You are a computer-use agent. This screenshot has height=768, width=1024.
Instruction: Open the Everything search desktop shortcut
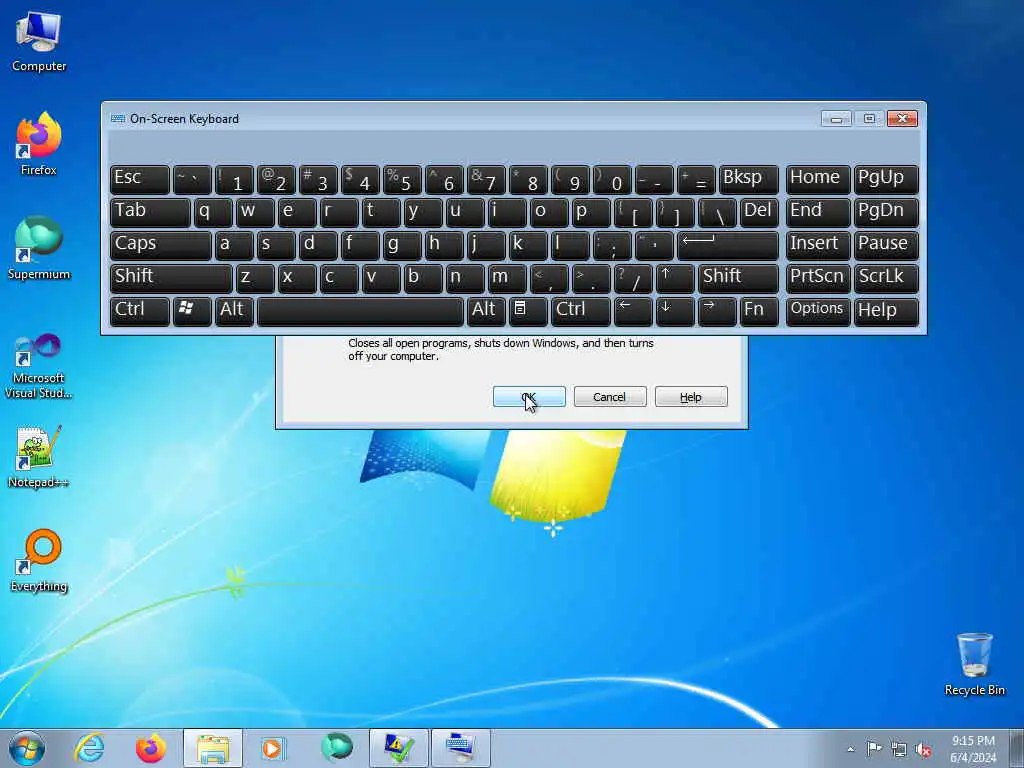tap(39, 560)
